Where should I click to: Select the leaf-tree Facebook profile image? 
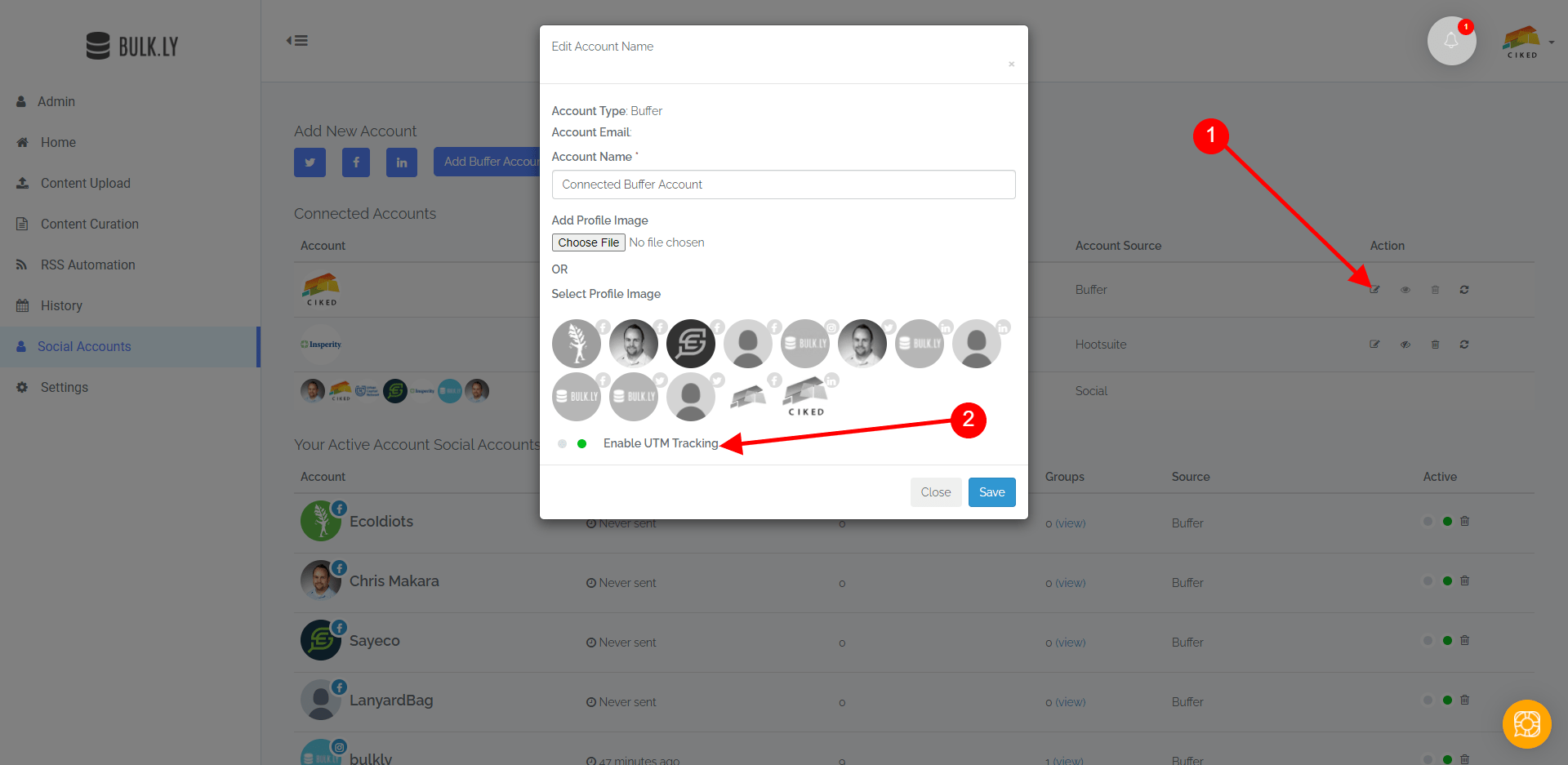(577, 344)
